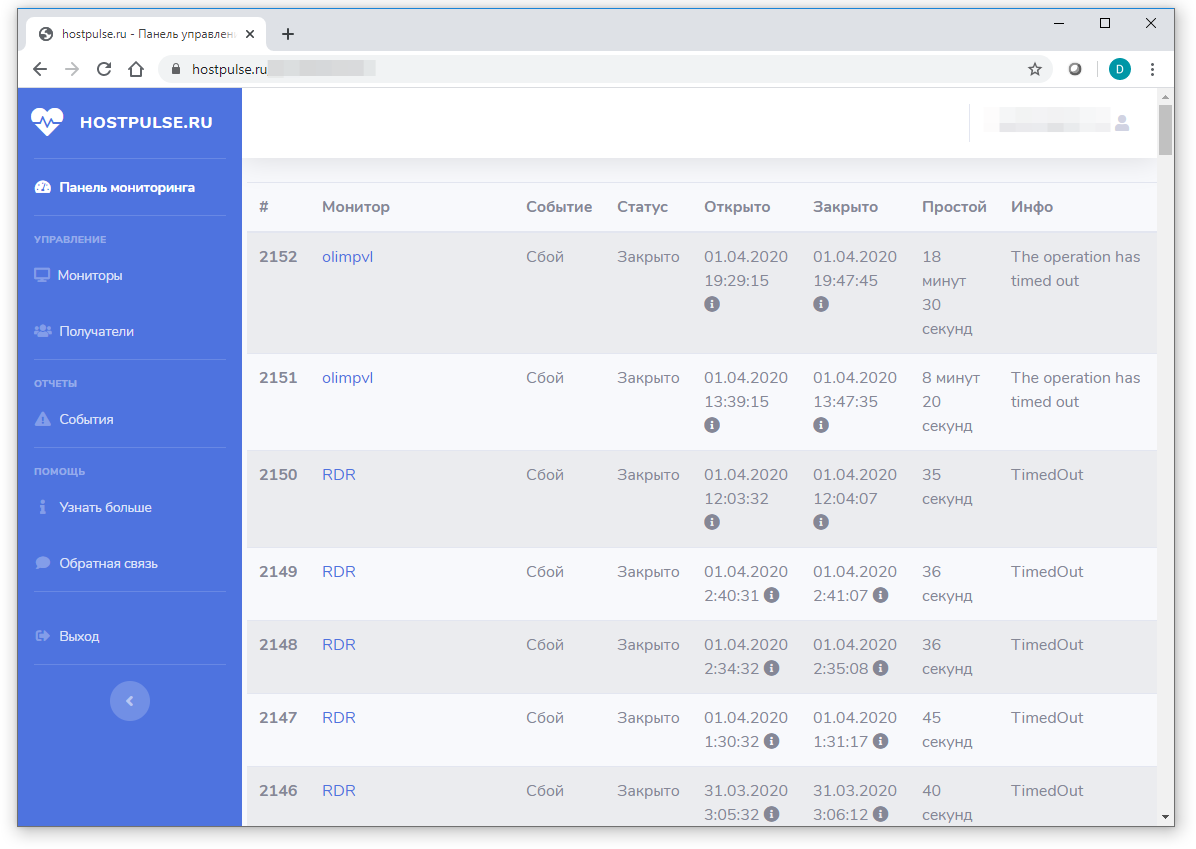Go to Мониторы in sidebar
1196x849 pixels.
(x=90, y=275)
